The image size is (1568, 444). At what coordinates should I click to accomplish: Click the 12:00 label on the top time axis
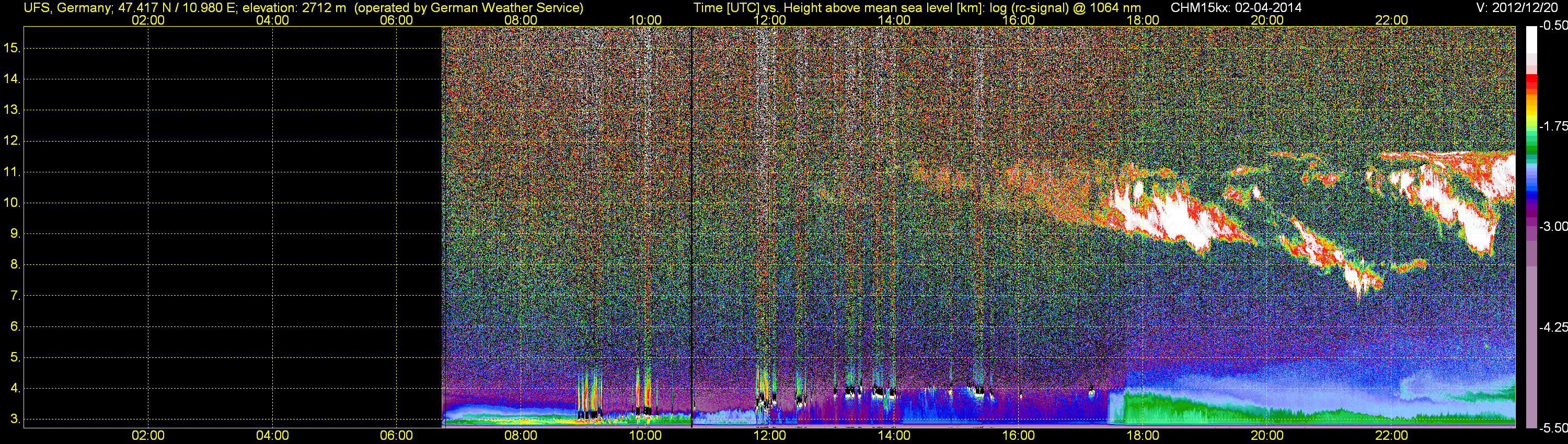point(769,20)
